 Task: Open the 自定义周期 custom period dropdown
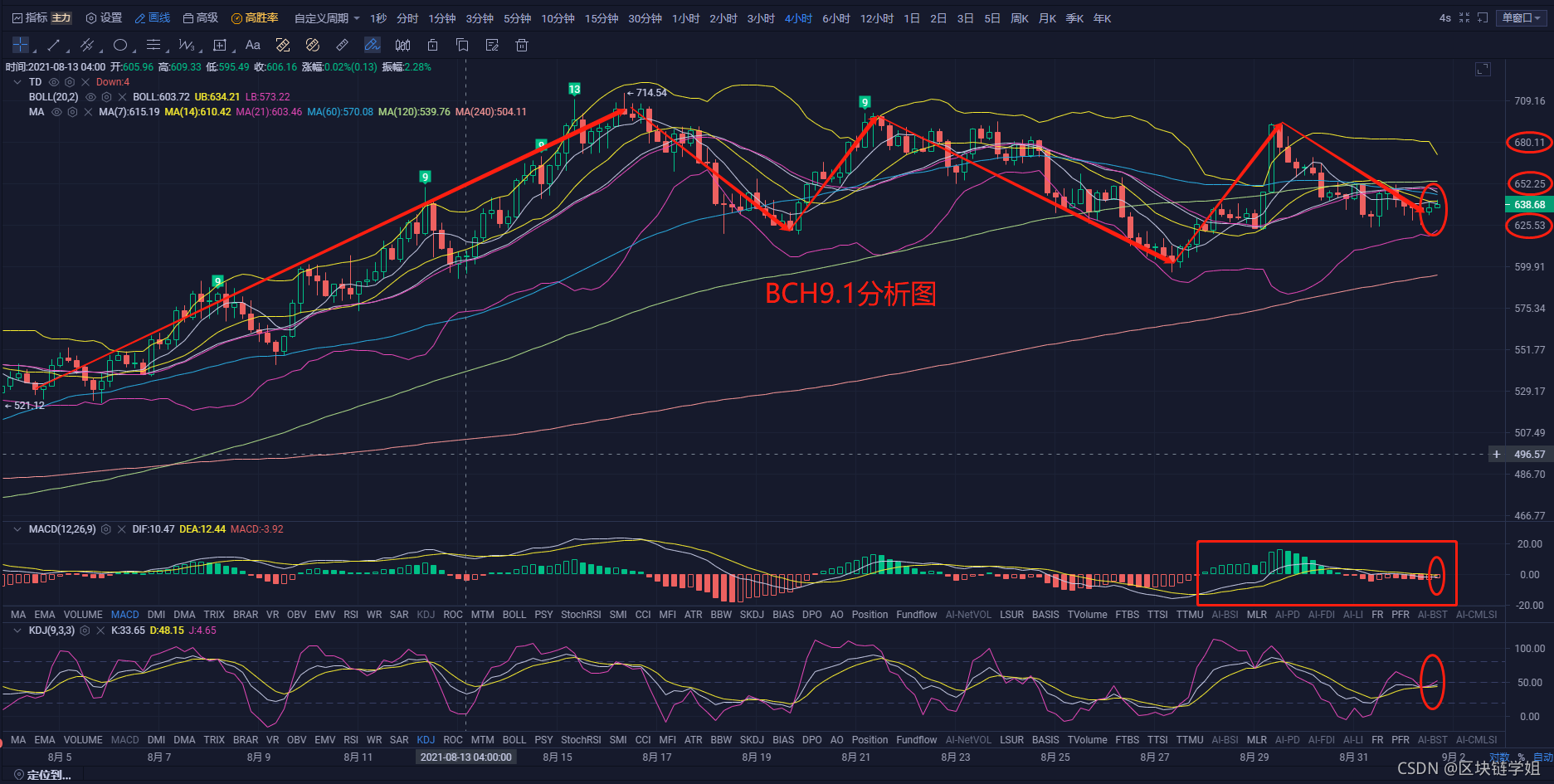327,18
